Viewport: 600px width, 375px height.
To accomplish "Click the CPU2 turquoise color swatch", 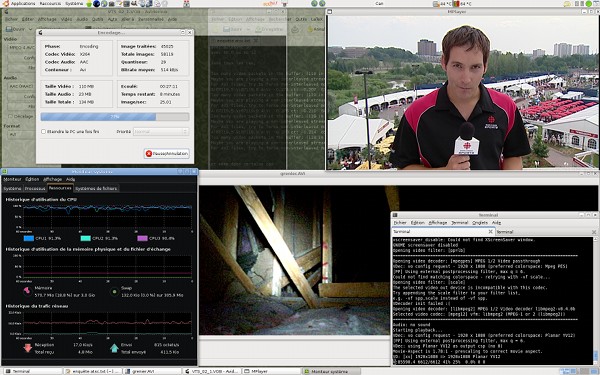I will [x=86, y=238].
